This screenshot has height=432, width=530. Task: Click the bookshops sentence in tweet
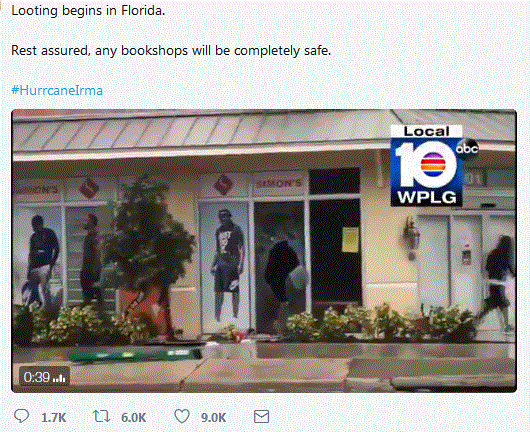171,50
